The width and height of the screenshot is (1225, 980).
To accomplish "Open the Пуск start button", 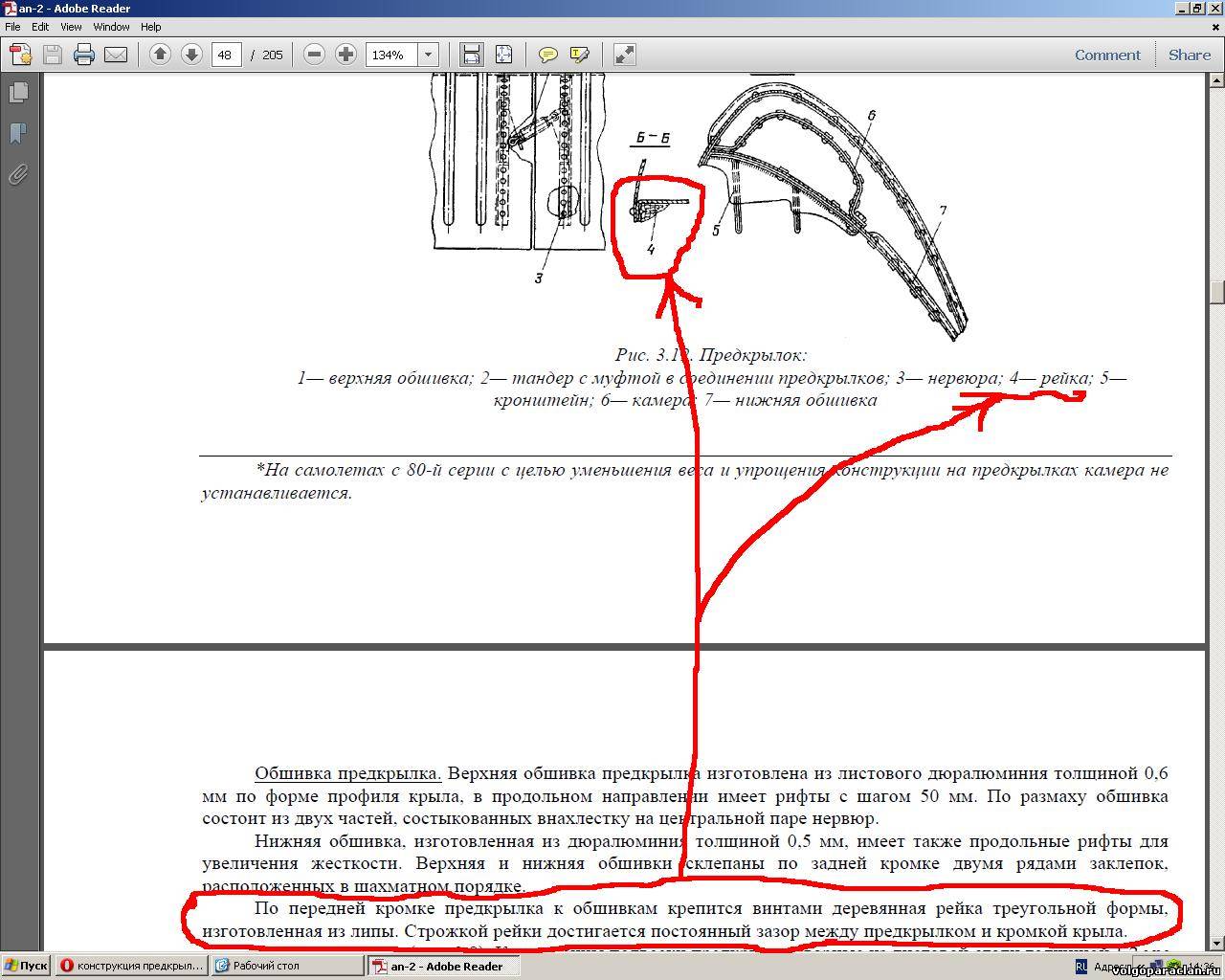I will [x=26, y=966].
